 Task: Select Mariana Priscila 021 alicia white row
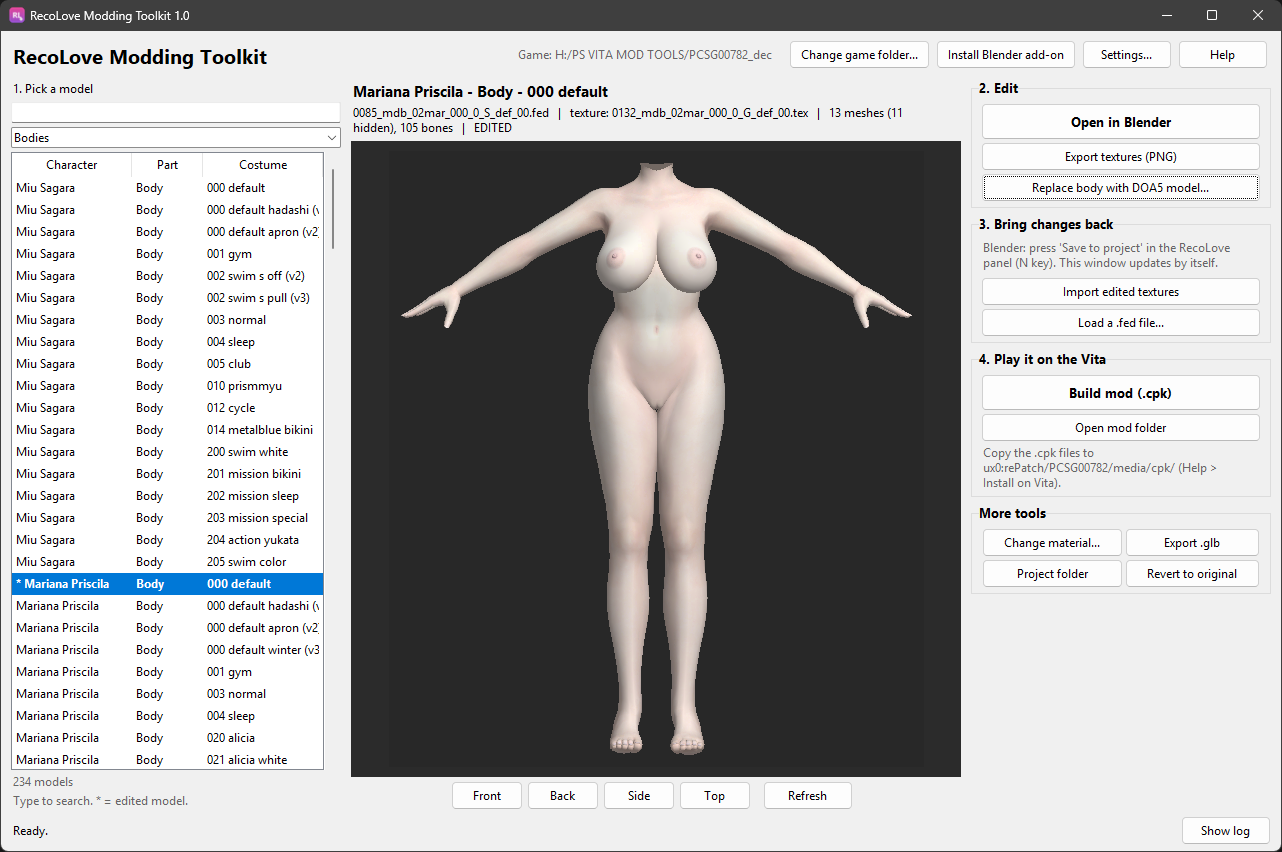tap(168, 760)
